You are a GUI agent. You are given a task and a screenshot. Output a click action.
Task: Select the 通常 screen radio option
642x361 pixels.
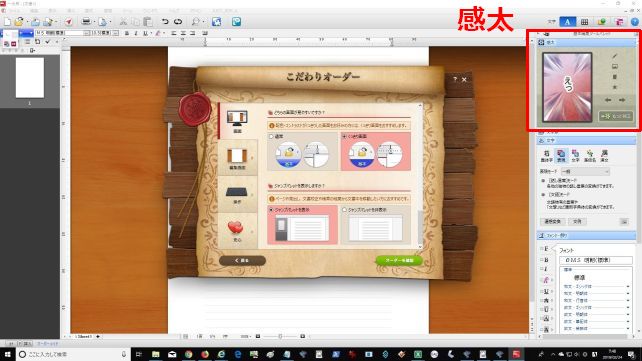tap(271, 136)
